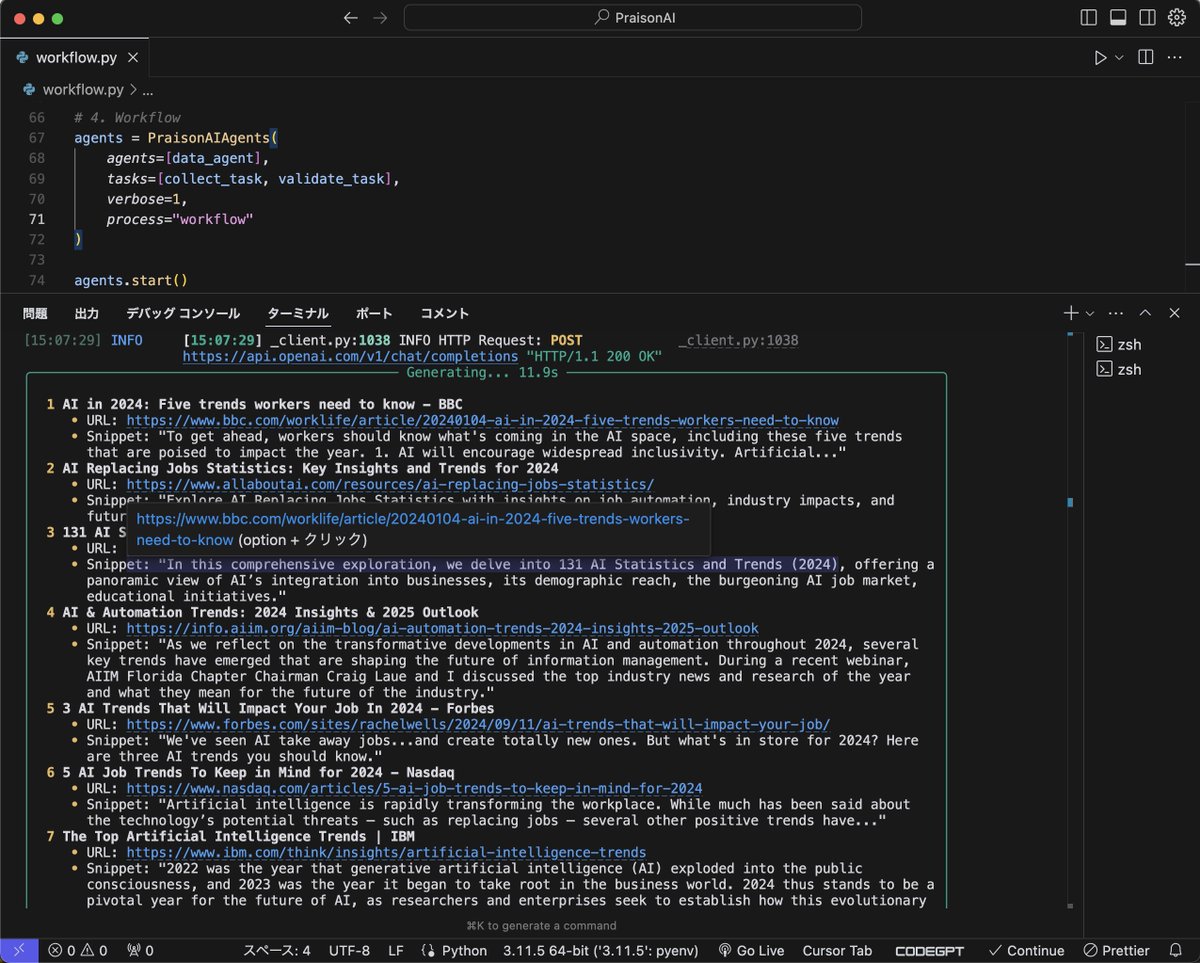This screenshot has width=1200, height=963.
Task: Open forwarded ports status bar indicator
Action: point(140,951)
